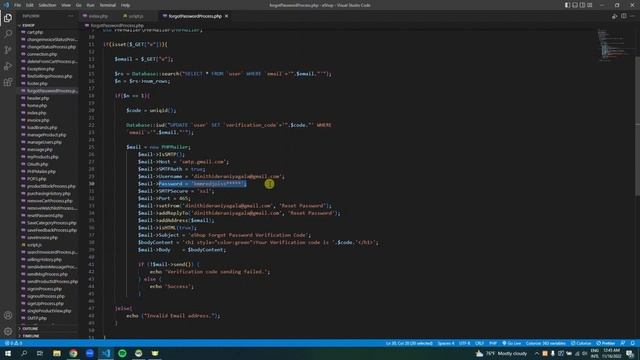Open footer.php in Explorer

37,84
